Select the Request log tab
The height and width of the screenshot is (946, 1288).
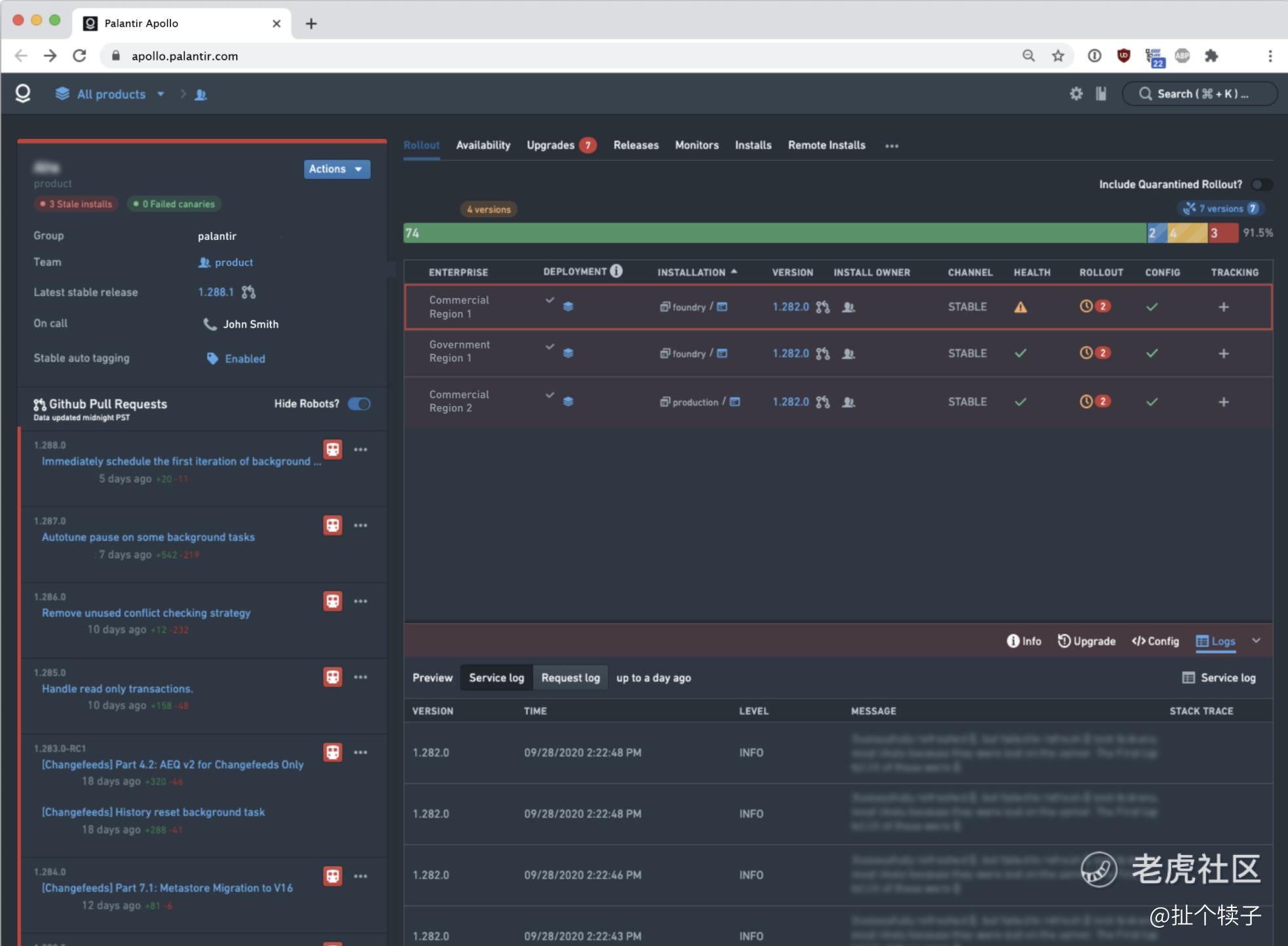[571, 678]
